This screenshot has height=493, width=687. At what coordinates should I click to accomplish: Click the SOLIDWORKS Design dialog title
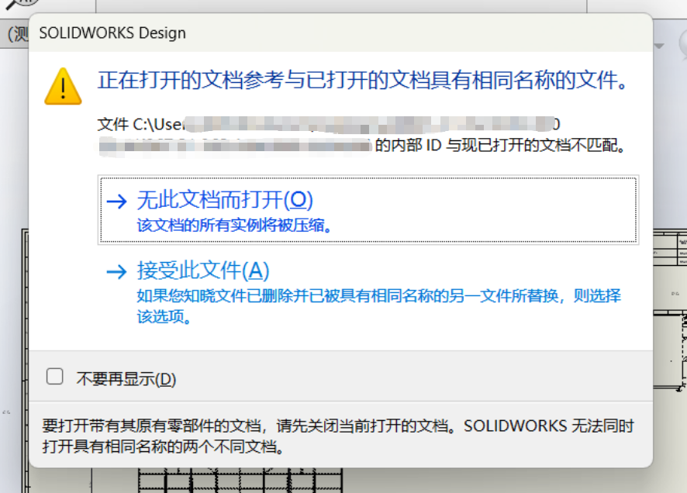(x=112, y=33)
